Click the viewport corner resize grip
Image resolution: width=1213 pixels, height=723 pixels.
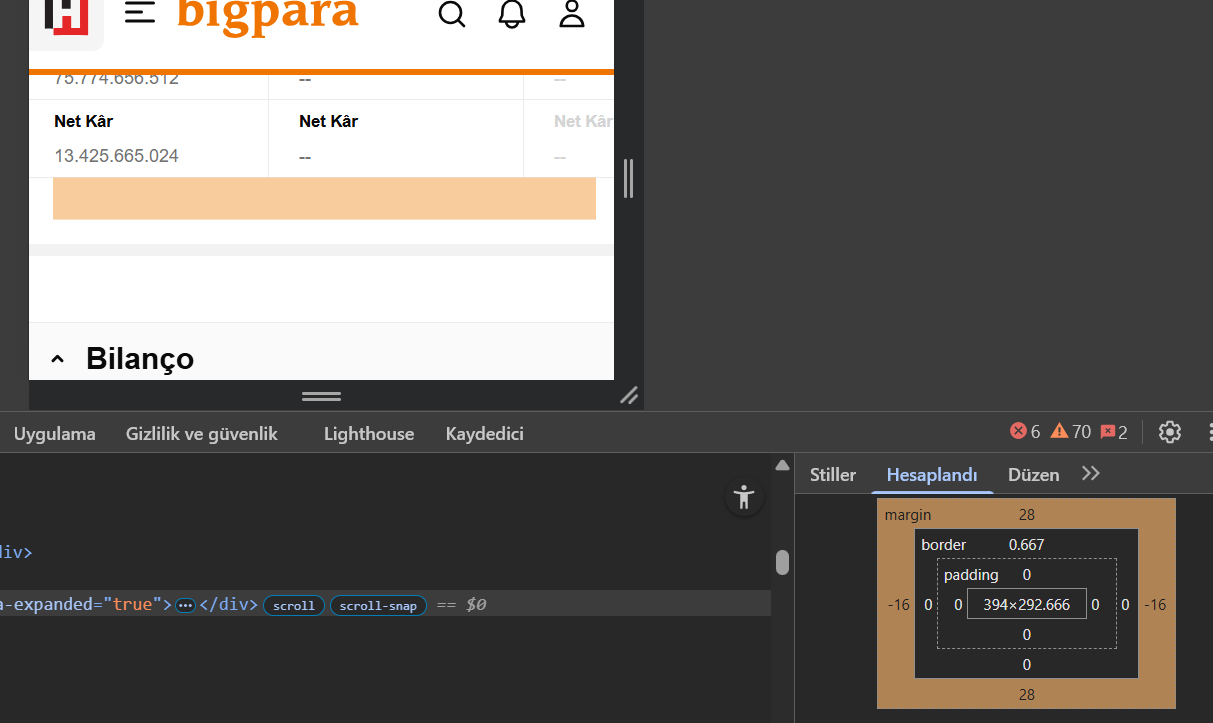(629, 395)
